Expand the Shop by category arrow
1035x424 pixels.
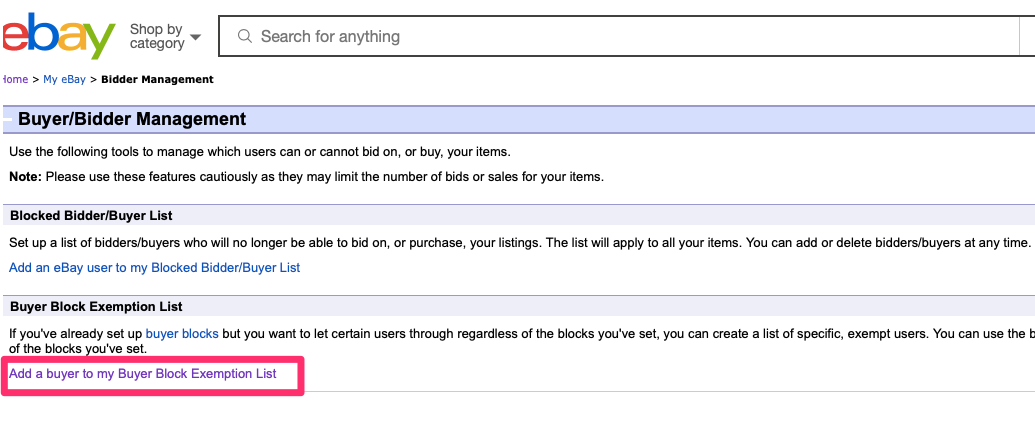195,38
